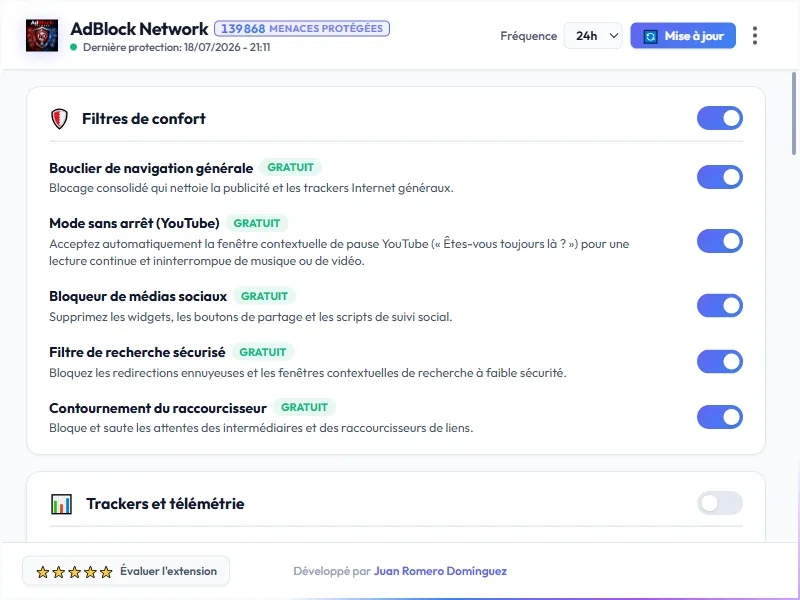Image resolution: width=800 pixels, height=600 pixels.
Task: Toggle Bloqueur de médias sociaux switch
Action: (719, 306)
